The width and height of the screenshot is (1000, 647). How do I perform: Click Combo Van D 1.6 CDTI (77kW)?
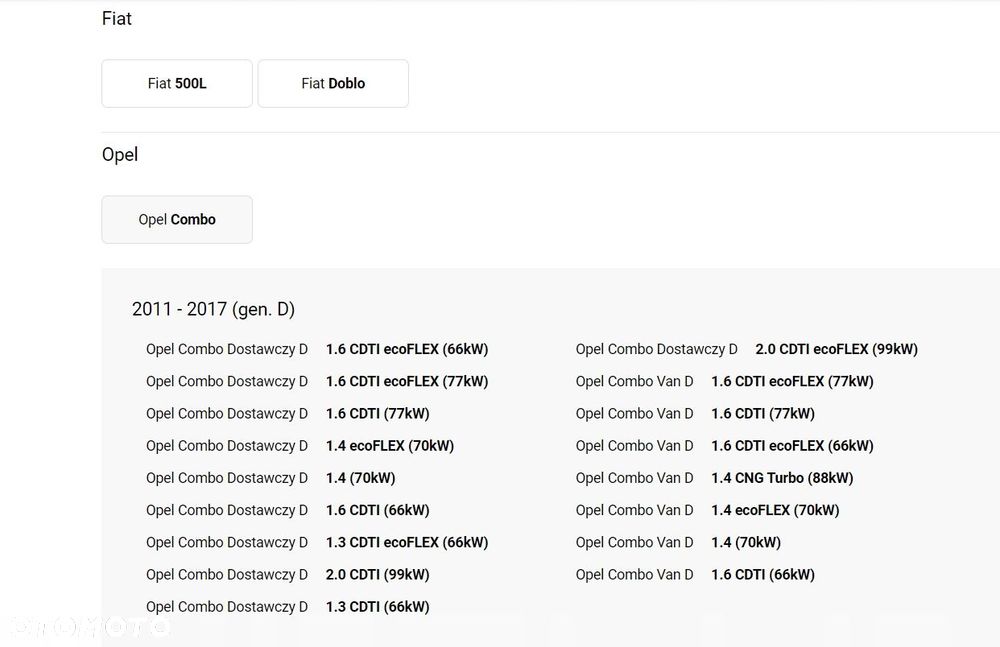pos(695,414)
